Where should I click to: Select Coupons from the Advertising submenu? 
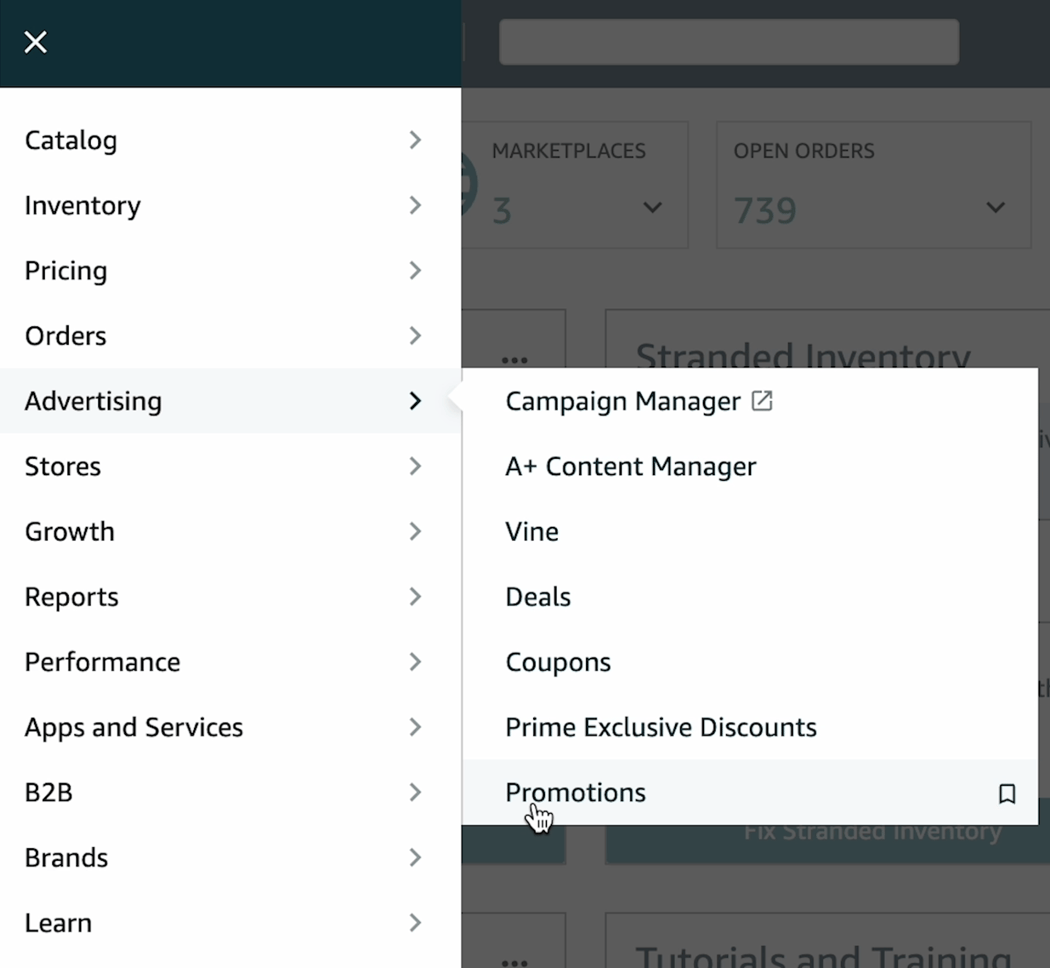coord(558,661)
